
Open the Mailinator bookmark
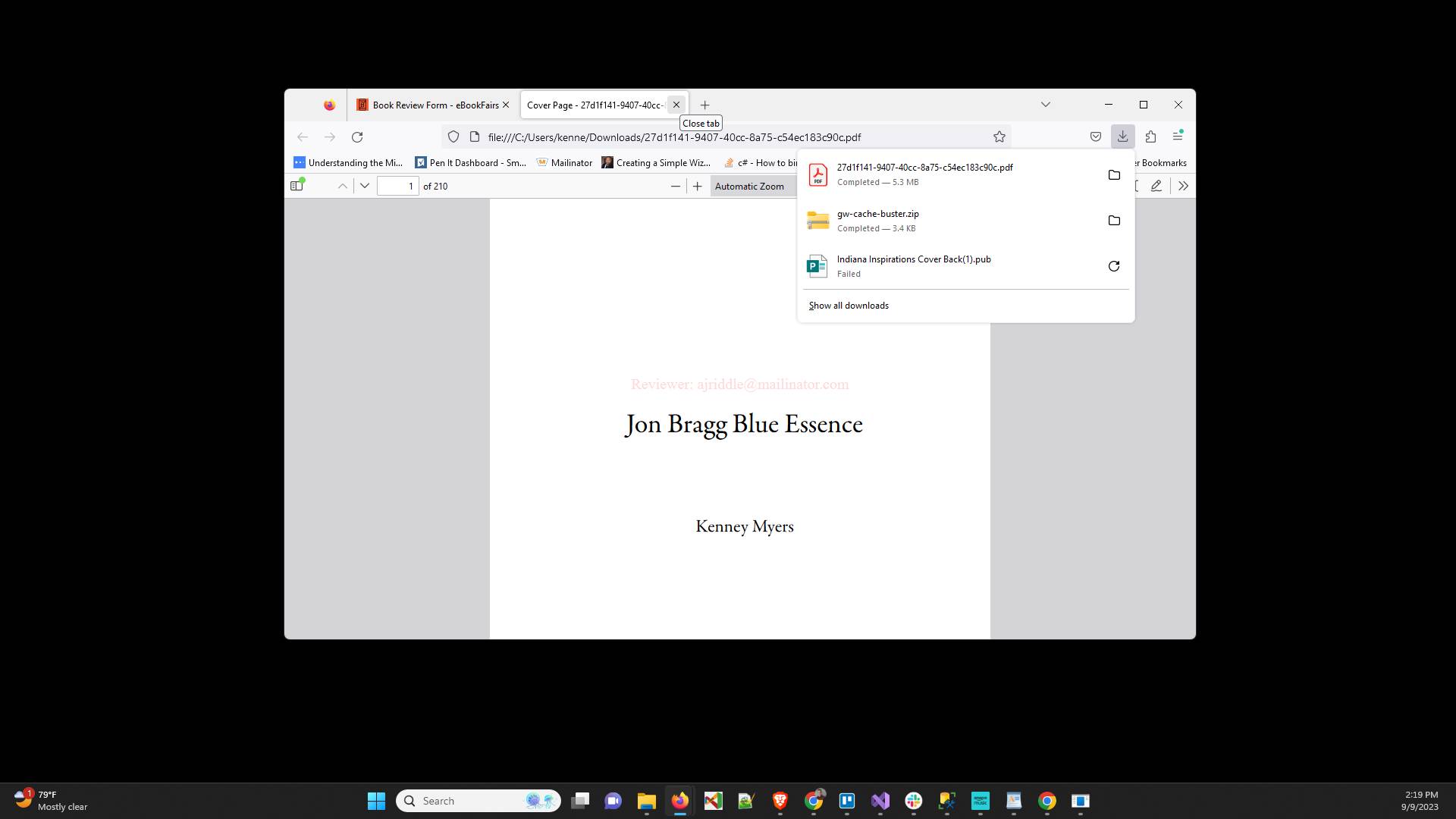coord(564,162)
